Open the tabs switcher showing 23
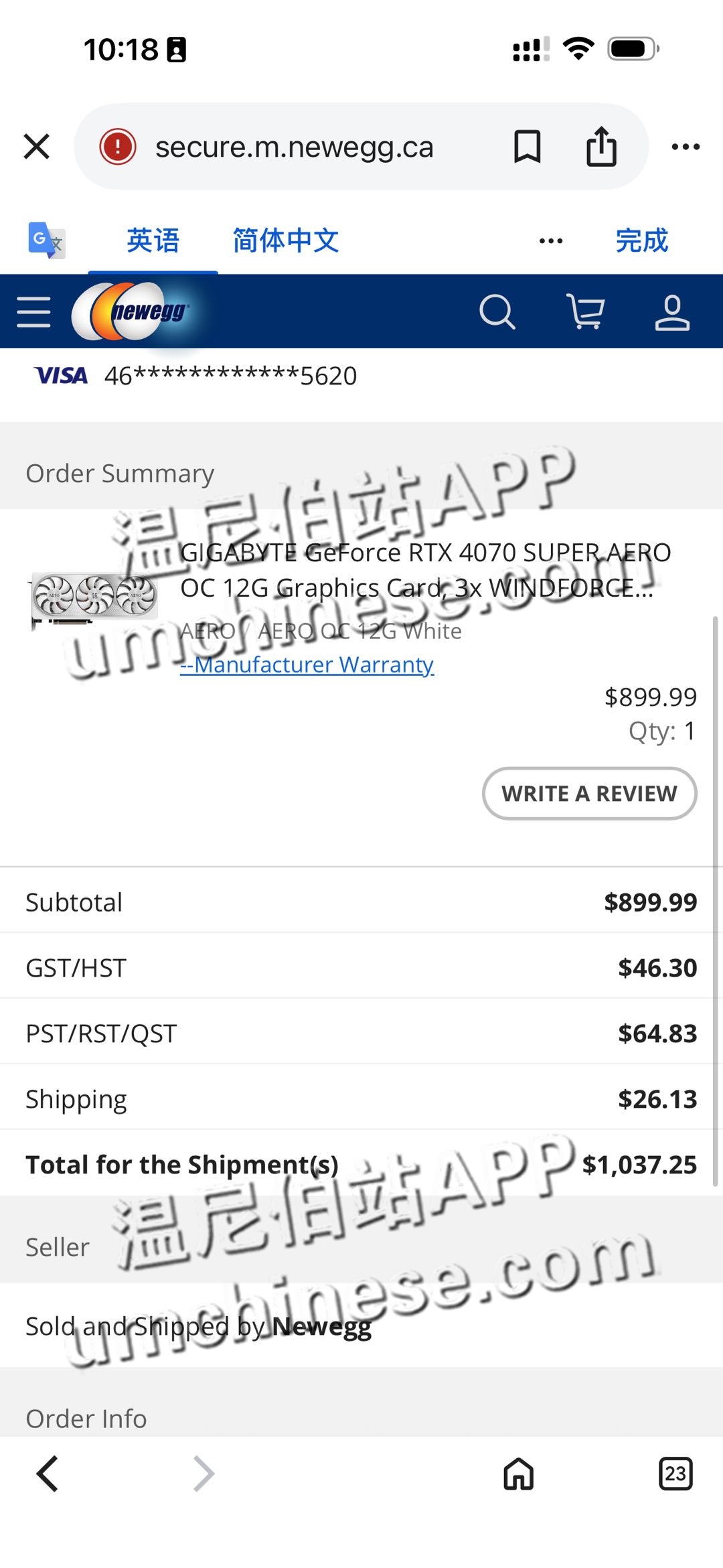The image size is (723, 1568). tap(675, 1474)
